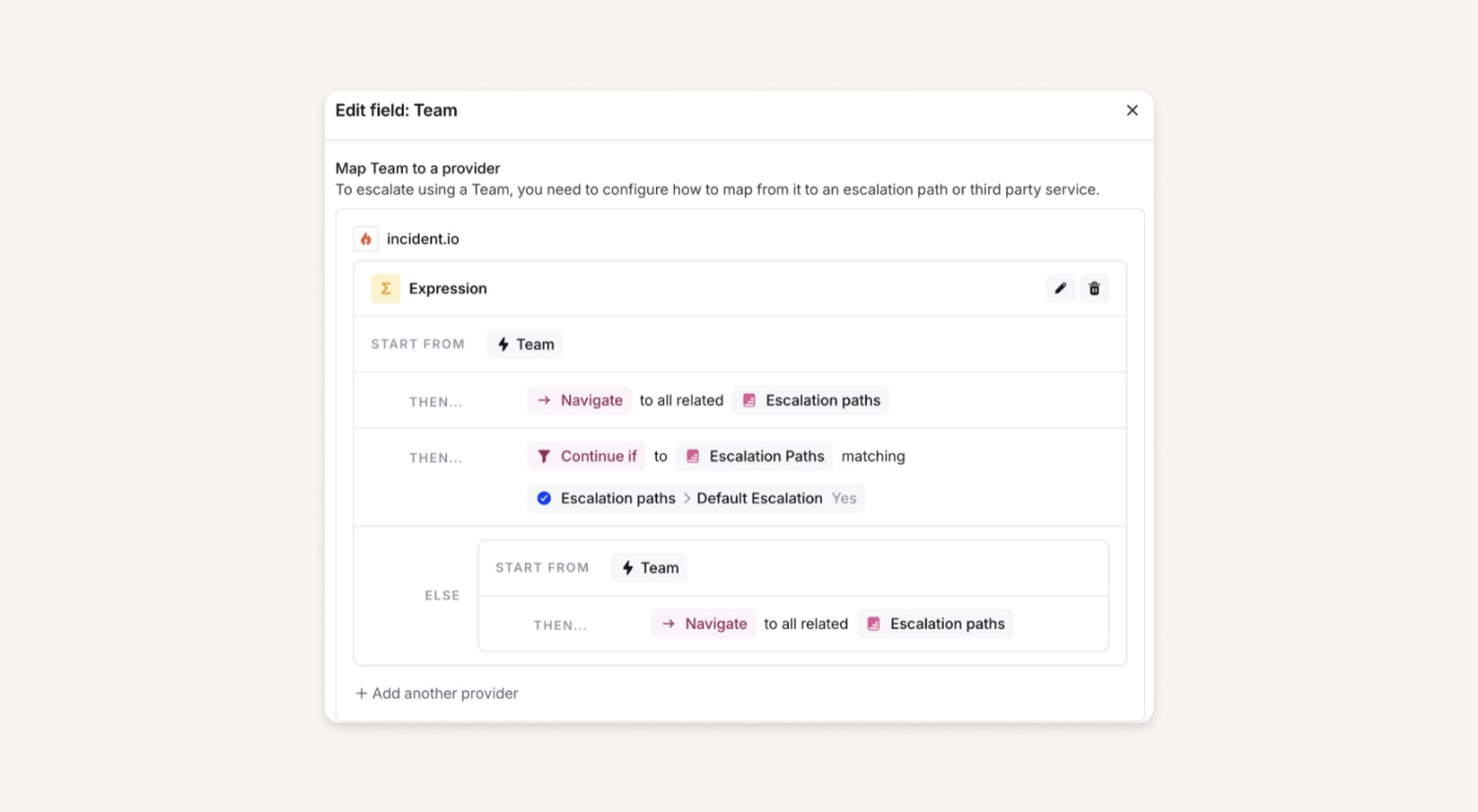Click the blue Default Escalation checkmark
The width and height of the screenshot is (1478, 812).
coord(544,498)
